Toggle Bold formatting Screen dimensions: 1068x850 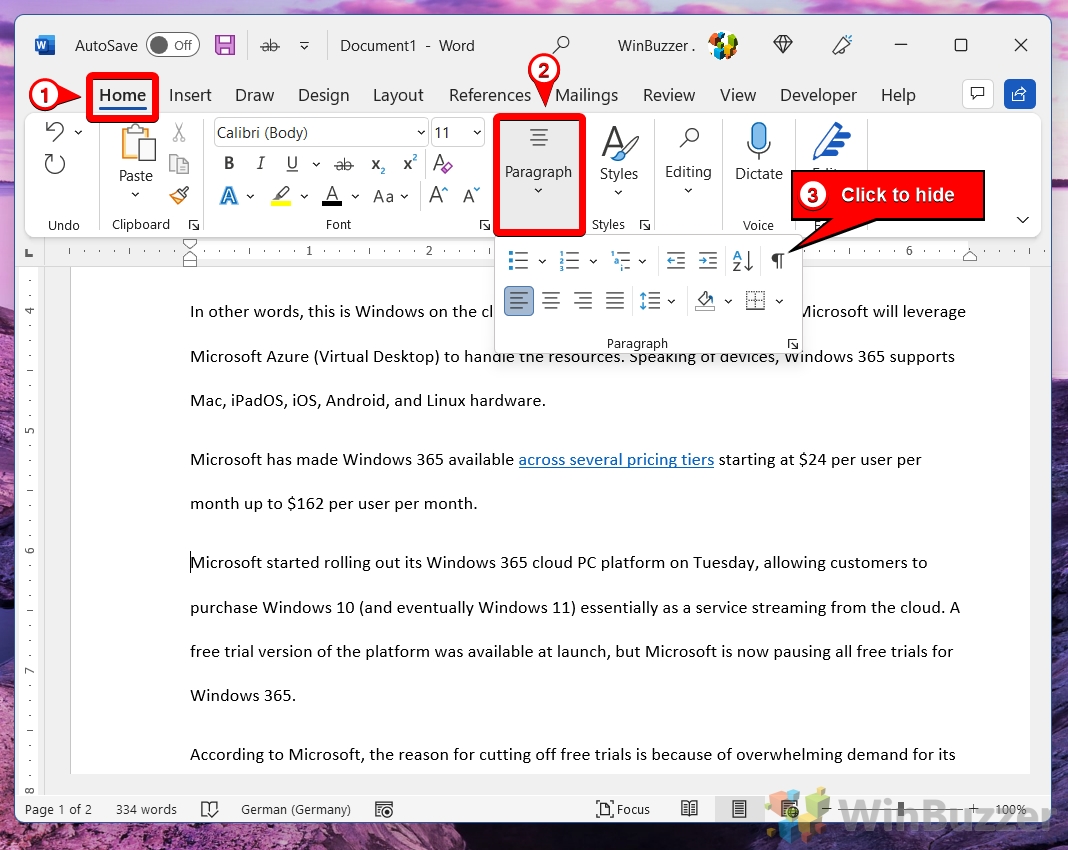(x=229, y=163)
